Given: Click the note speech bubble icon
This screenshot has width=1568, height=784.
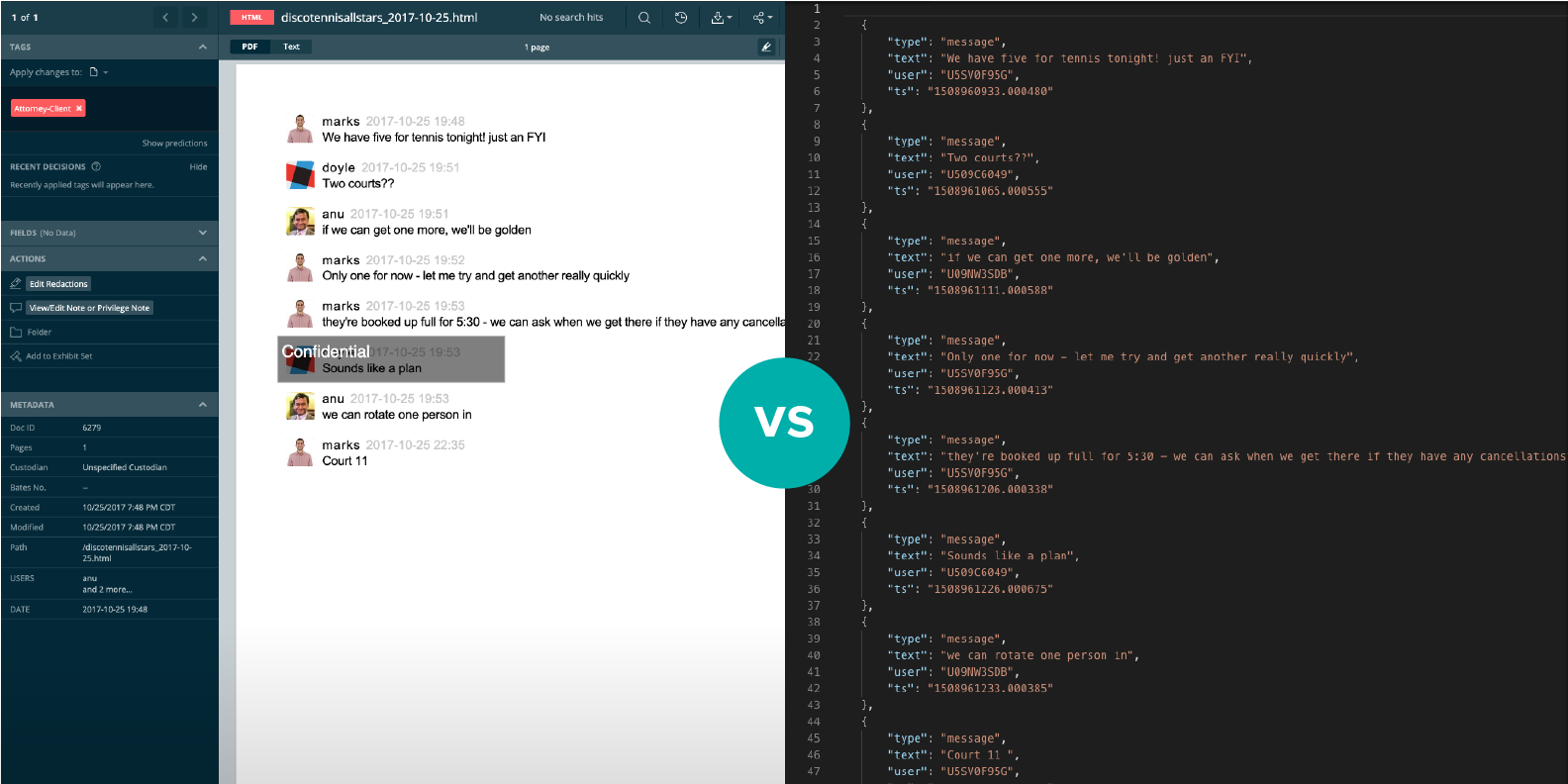Looking at the screenshot, I should coord(15,308).
